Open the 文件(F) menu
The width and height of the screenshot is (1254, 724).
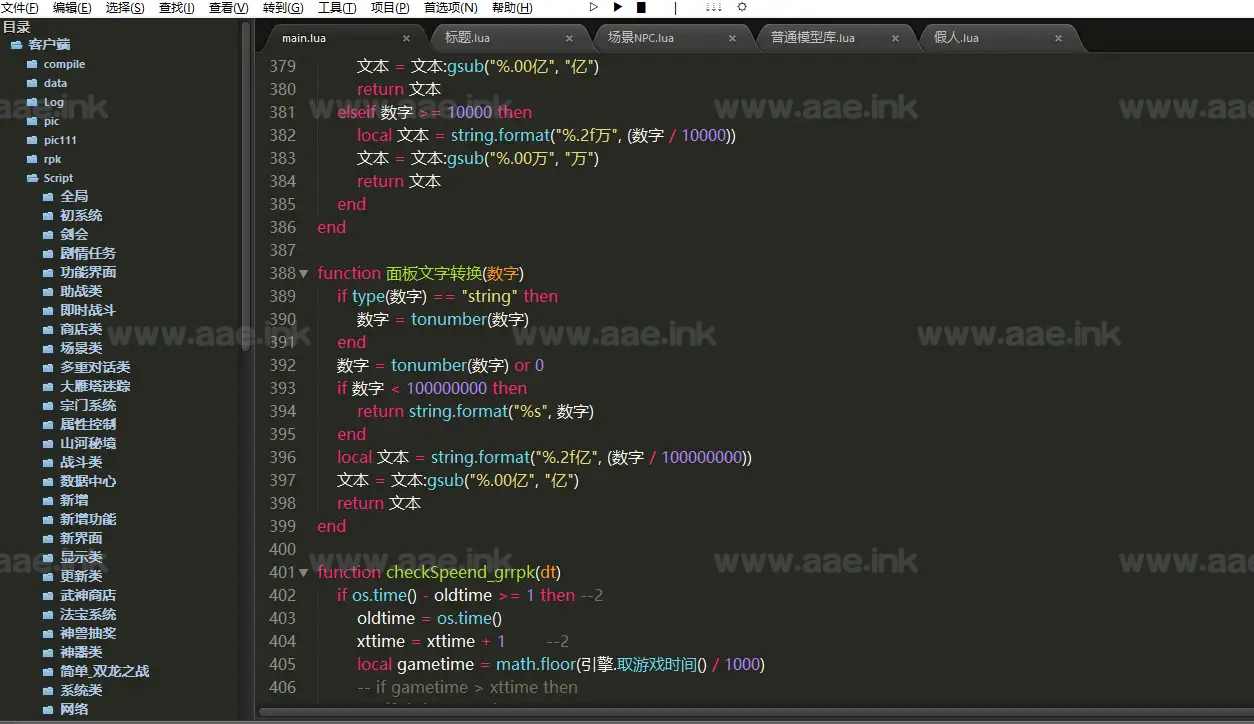[20, 8]
